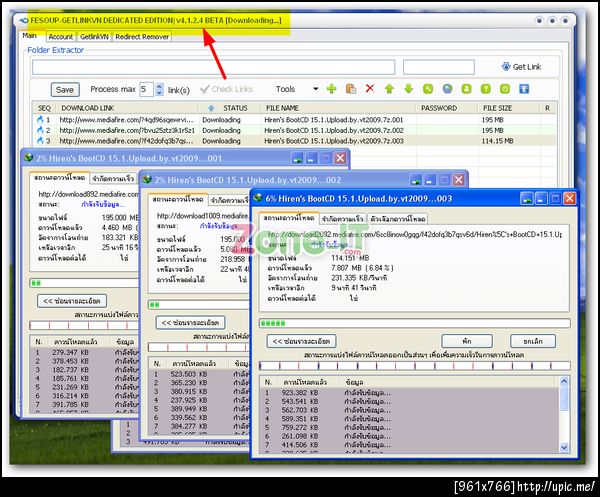600x497 pixels.
Task: Click the 923.382 KB row in ...003 list
Action: [x=409, y=393]
